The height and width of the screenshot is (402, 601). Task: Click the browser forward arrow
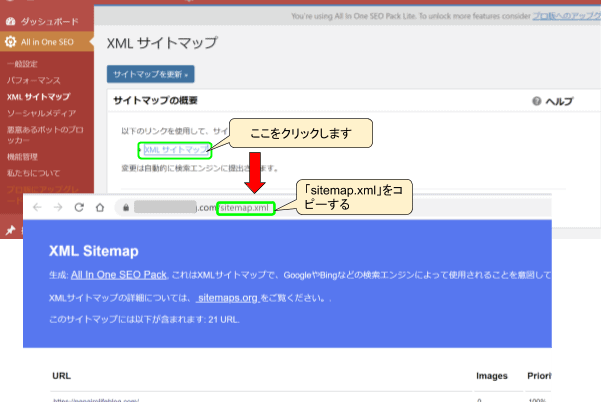pyautogui.click(x=56, y=207)
